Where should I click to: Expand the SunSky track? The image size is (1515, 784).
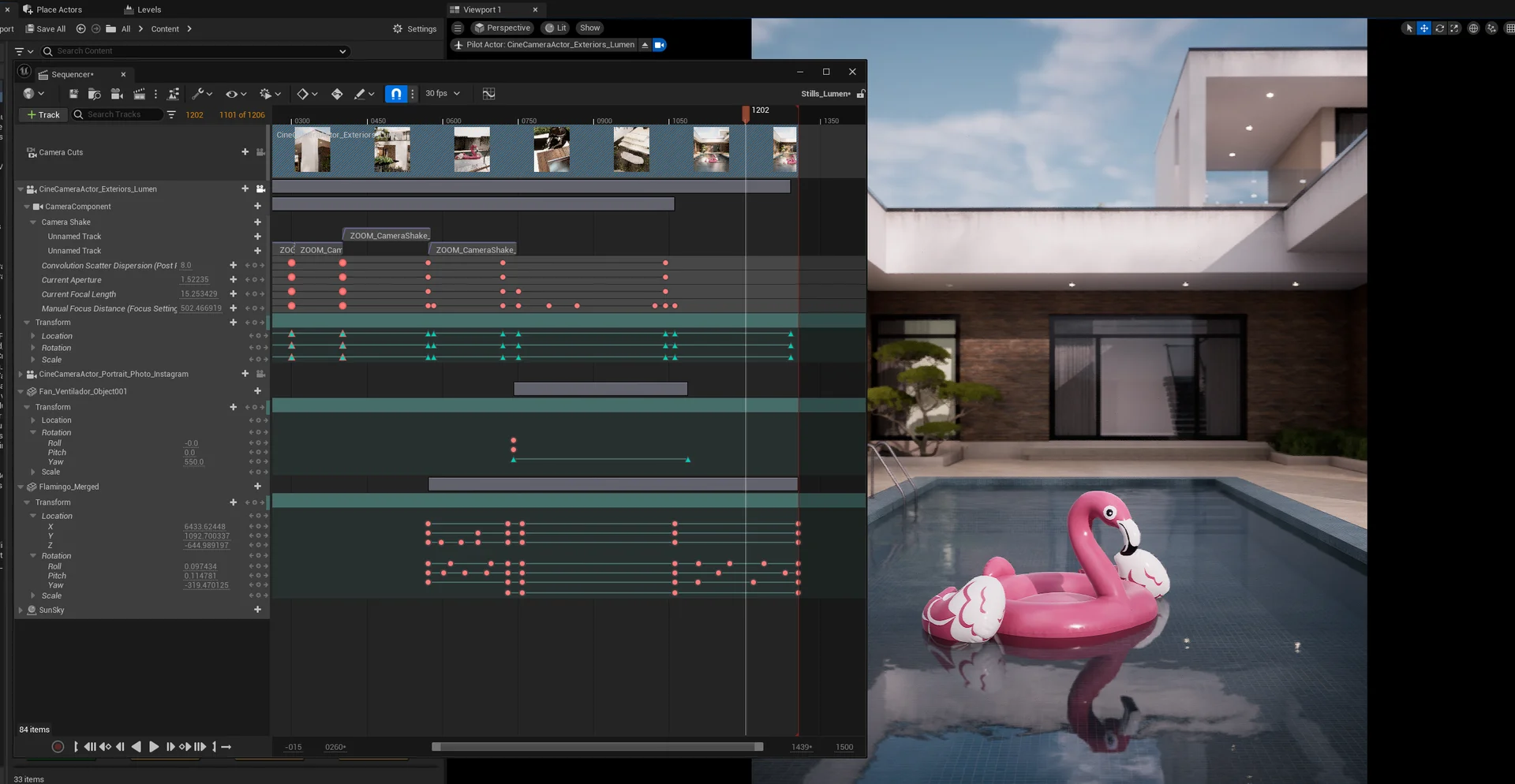(21, 610)
